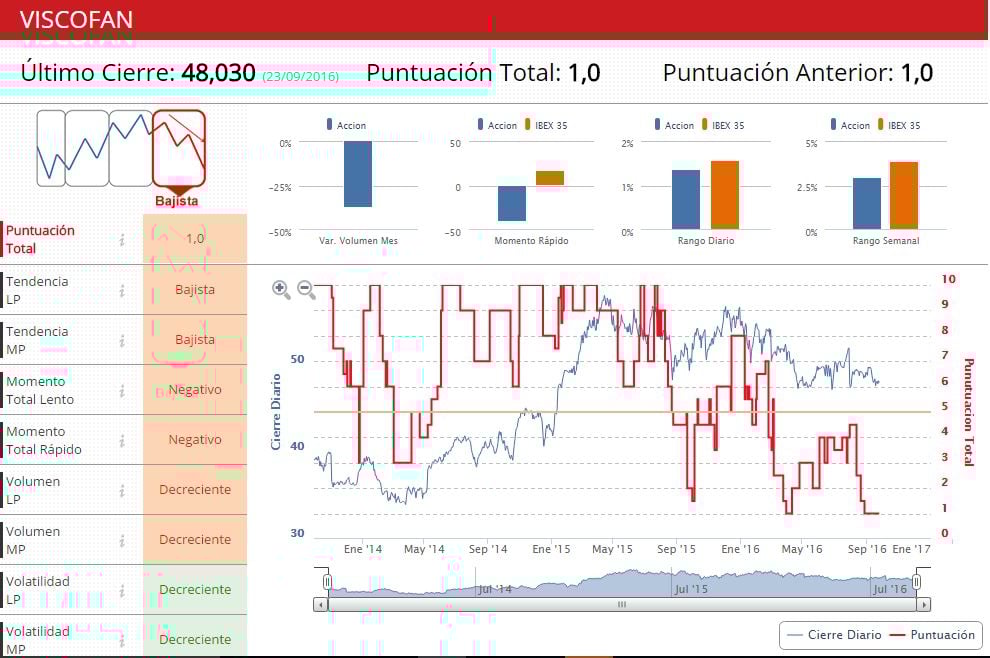Viewport: 990px width, 658px height.
Task: Click the blue Accion bar in Momento Rápido
Action: [511, 203]
